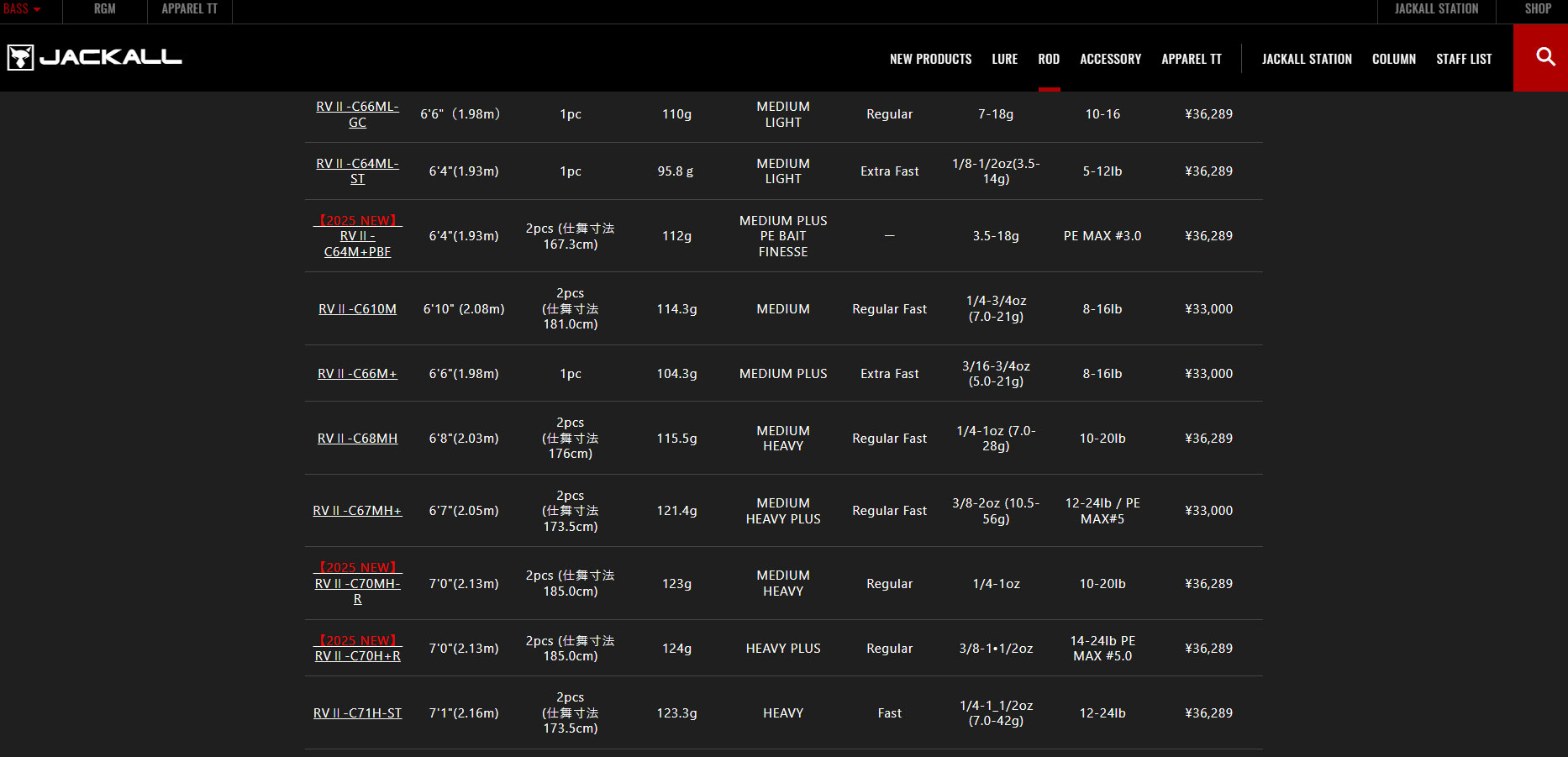The height and width of the screenshot is (757, 1568).
Task: Click the 7'1"(2.16m) length cell
Action: (464, 713)
